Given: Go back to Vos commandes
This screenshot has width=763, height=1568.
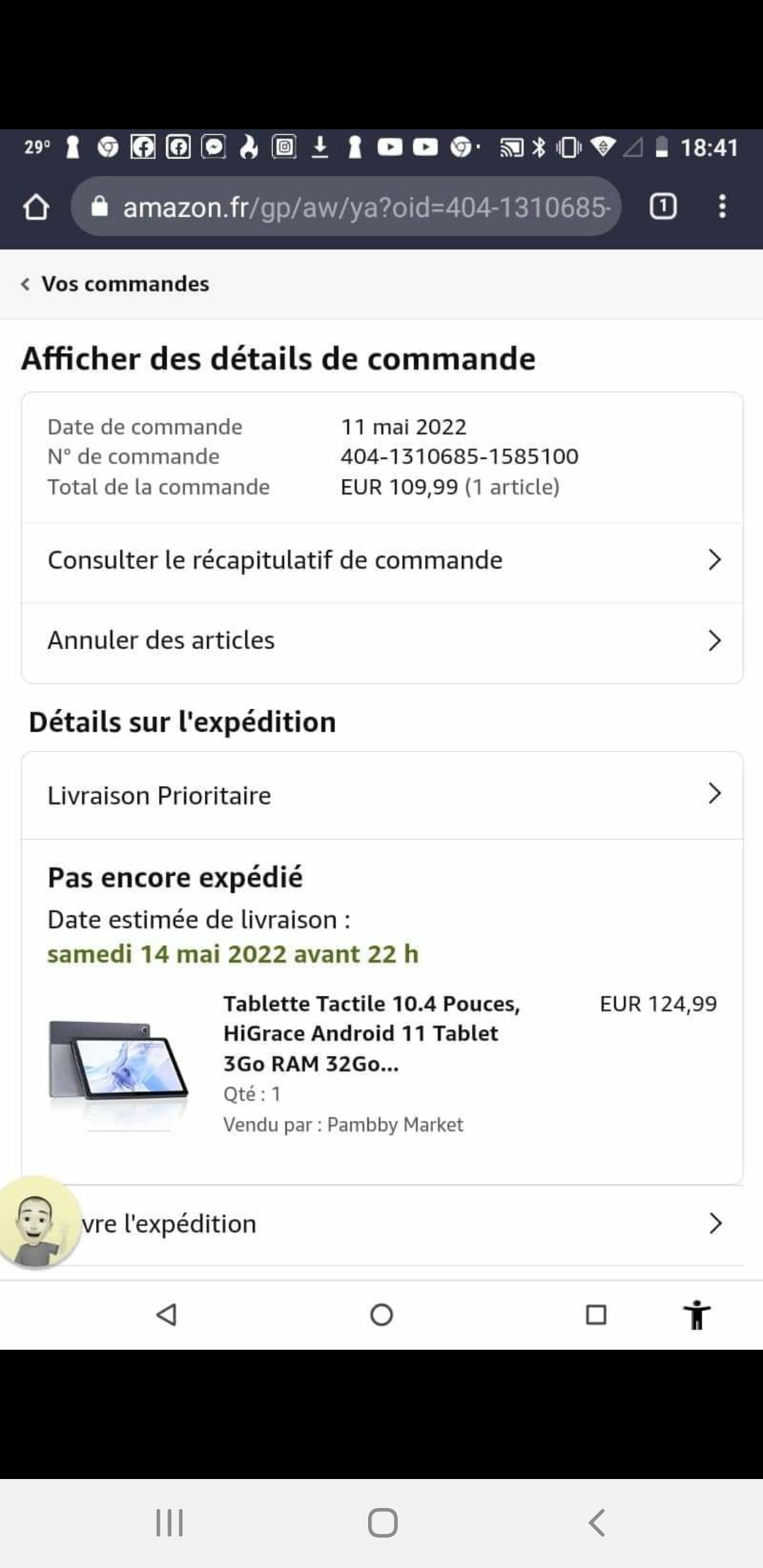Looking at the screenshot, I should (x=115, y=284).
